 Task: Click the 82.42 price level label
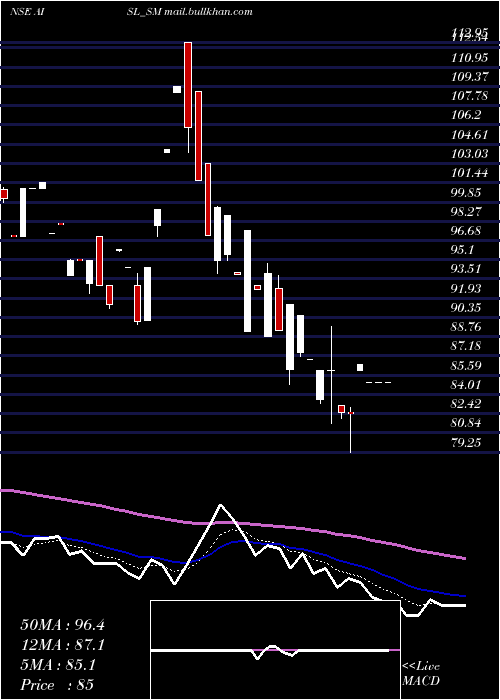click(x=467, y=404)
